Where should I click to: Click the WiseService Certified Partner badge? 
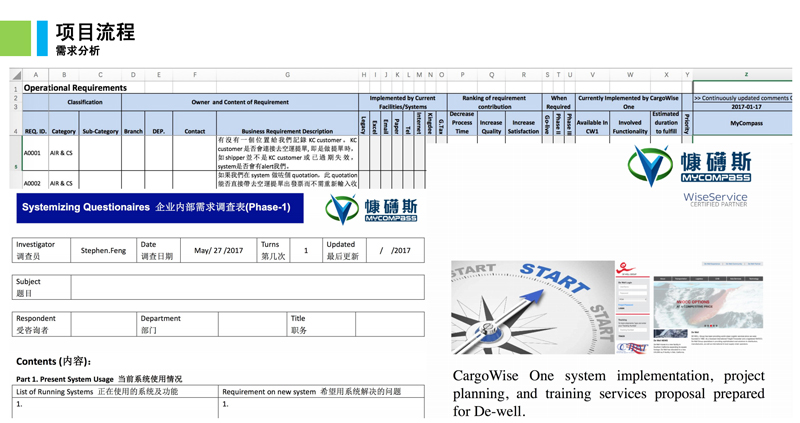[715, 199]
